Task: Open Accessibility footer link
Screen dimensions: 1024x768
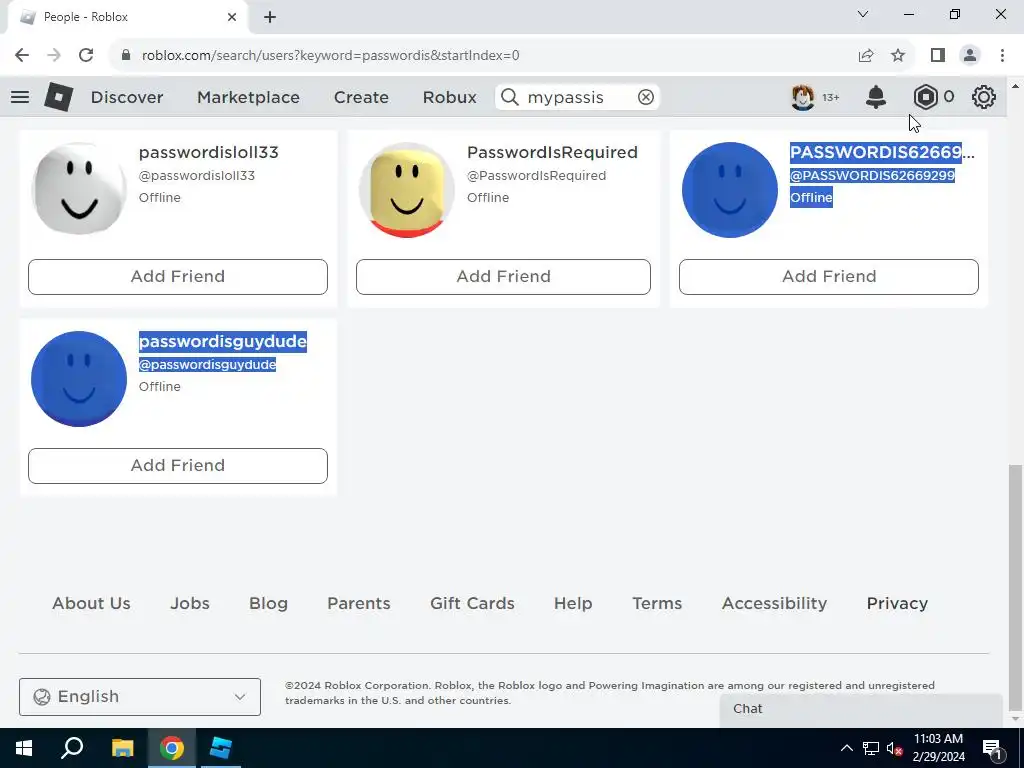Action: point(775,603)
